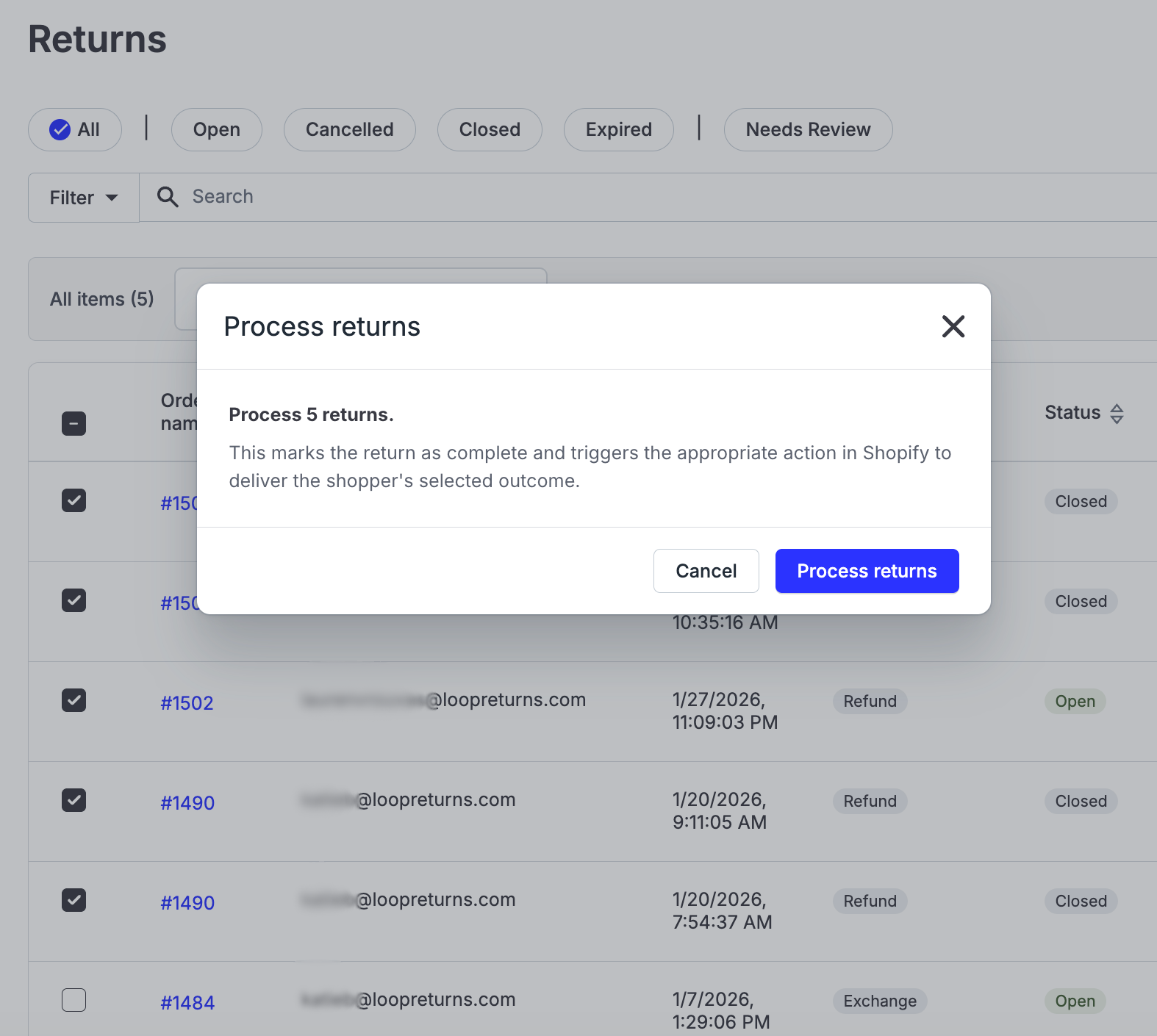The height and width of the screenshot is (1036, 1157).
Task: Uncheck the order #1502 row checkbox
Action: pos(74,700)
